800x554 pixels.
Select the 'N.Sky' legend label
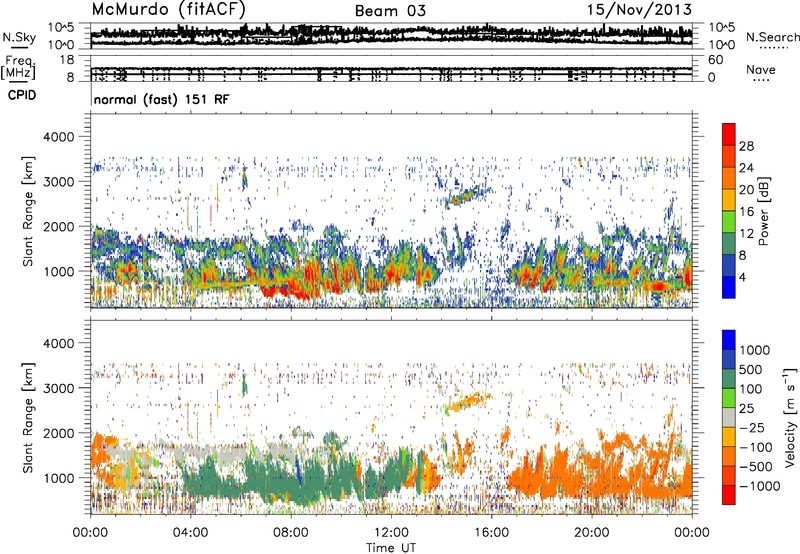(x=19, y=38)
